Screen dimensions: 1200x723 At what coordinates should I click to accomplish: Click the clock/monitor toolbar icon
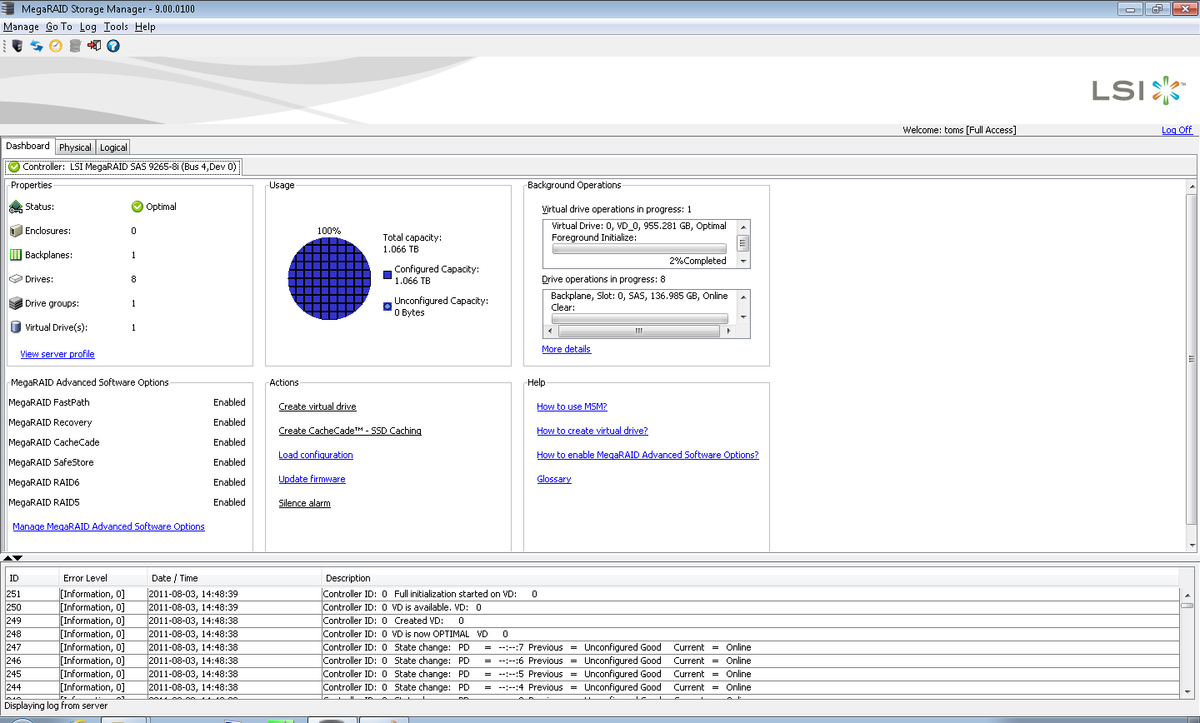tap(55, 45)
